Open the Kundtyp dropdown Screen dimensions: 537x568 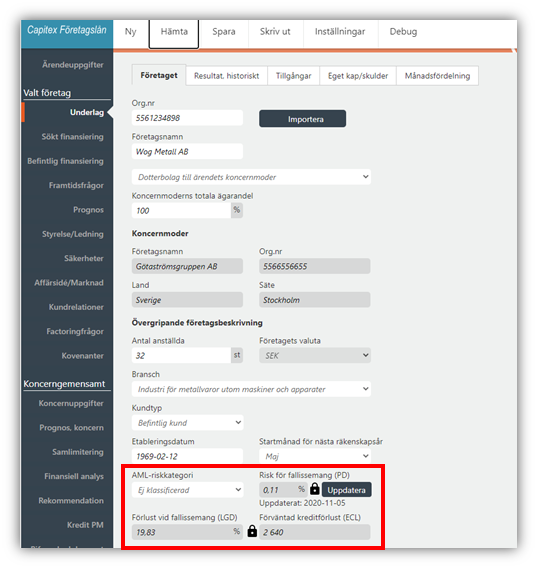click(187, 423)
